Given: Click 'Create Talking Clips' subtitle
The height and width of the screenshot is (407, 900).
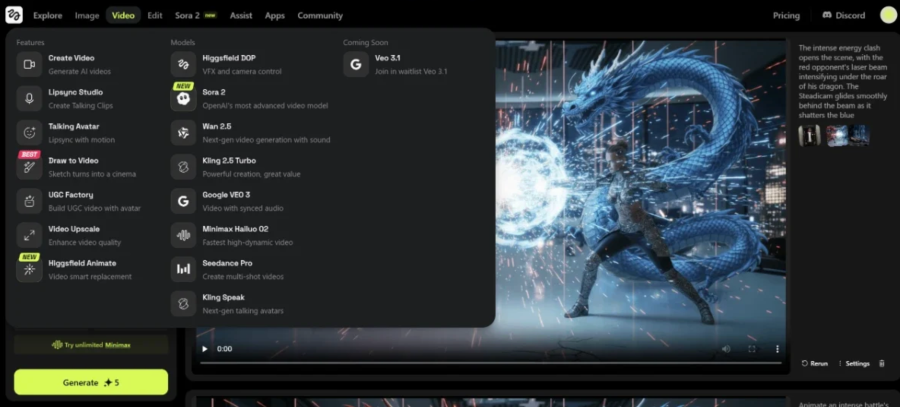Looking at the screenshot, I should [81, 106].
